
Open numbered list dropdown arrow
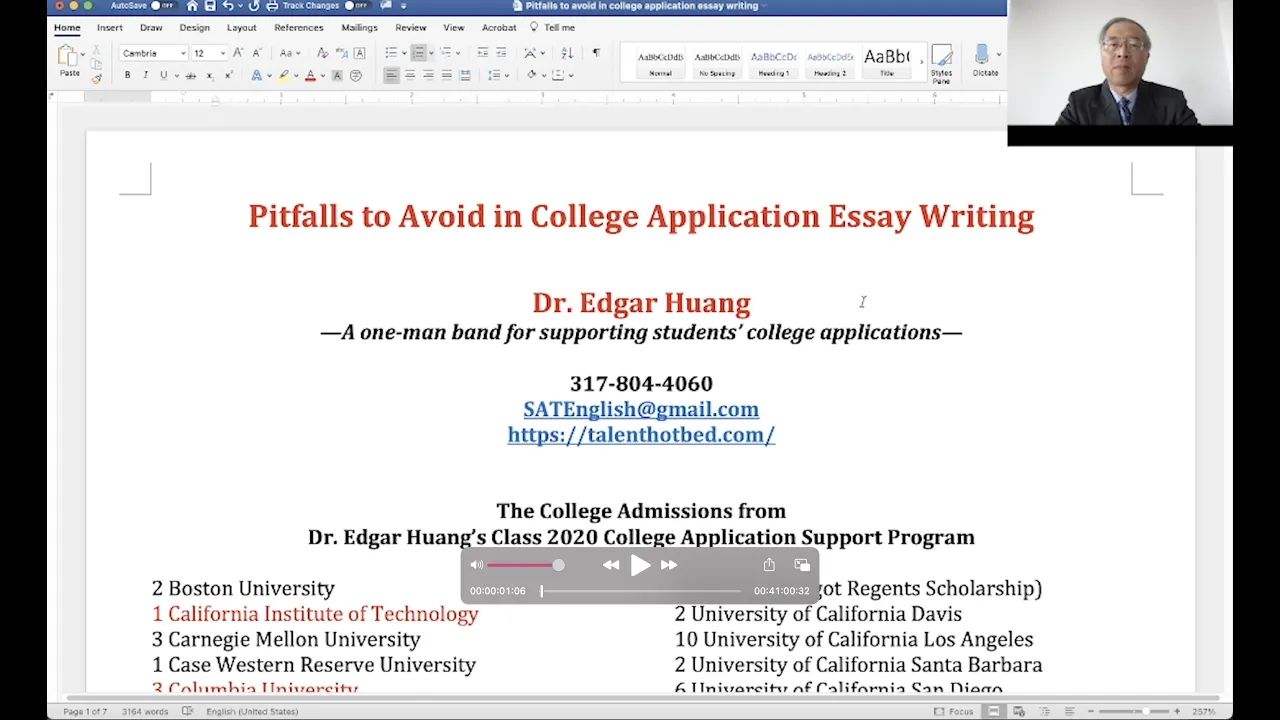pyautogui.click(x=431, y=53)
